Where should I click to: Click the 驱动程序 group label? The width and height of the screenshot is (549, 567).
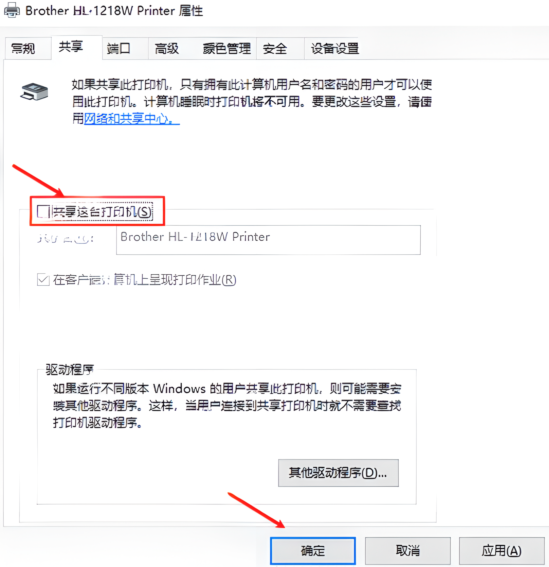(69, 370)
